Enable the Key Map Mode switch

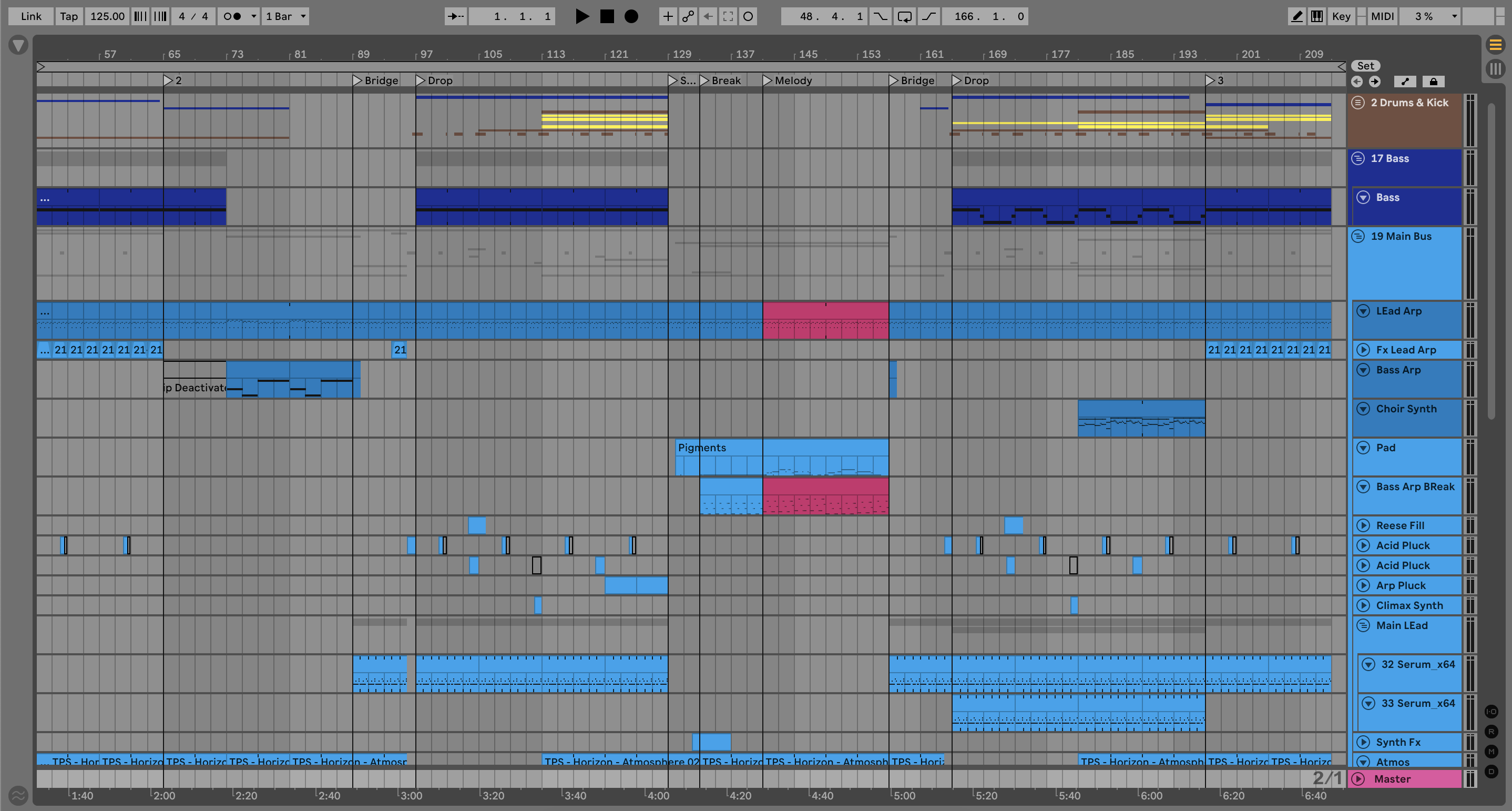(1341, 16)
